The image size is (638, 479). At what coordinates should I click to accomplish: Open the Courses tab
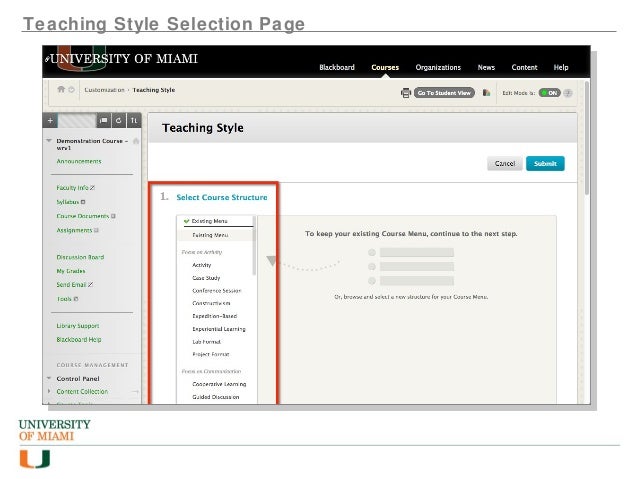[385, 68]
